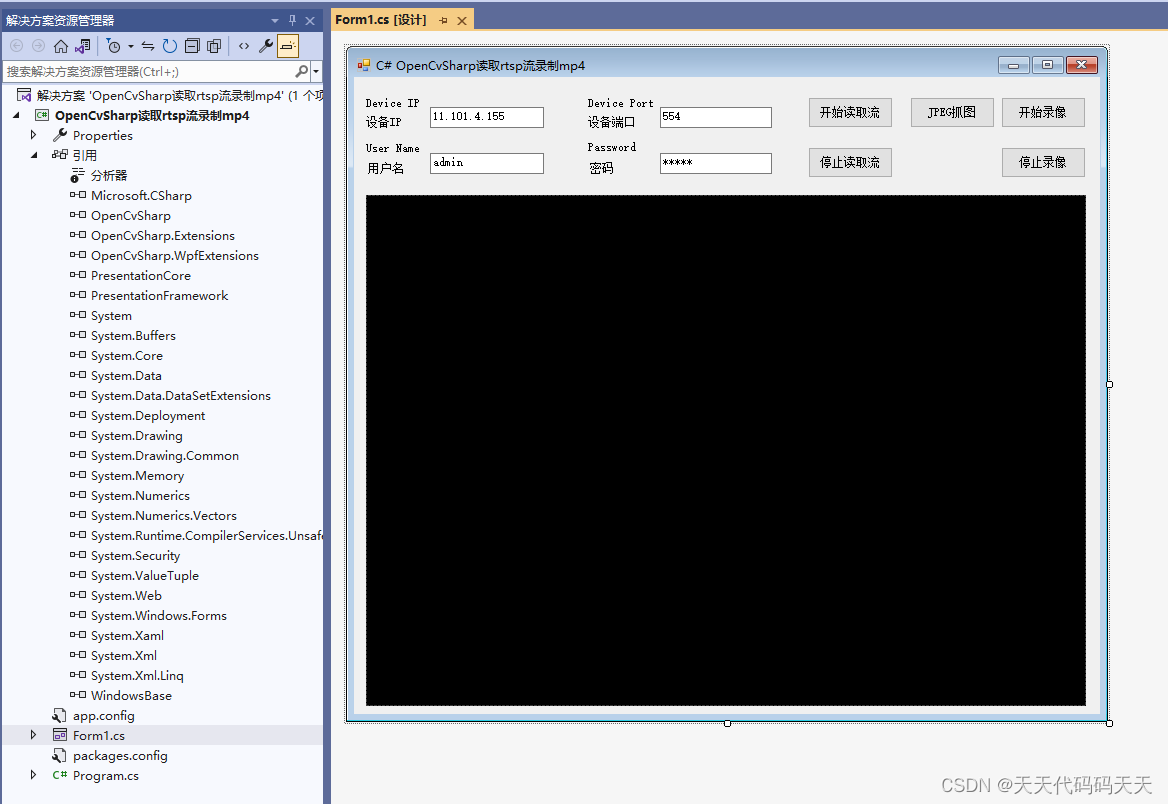The image size is (1168, 804).
Task: Toggle Preview Selected Items highlighted icon
Action: click(288, 46)
